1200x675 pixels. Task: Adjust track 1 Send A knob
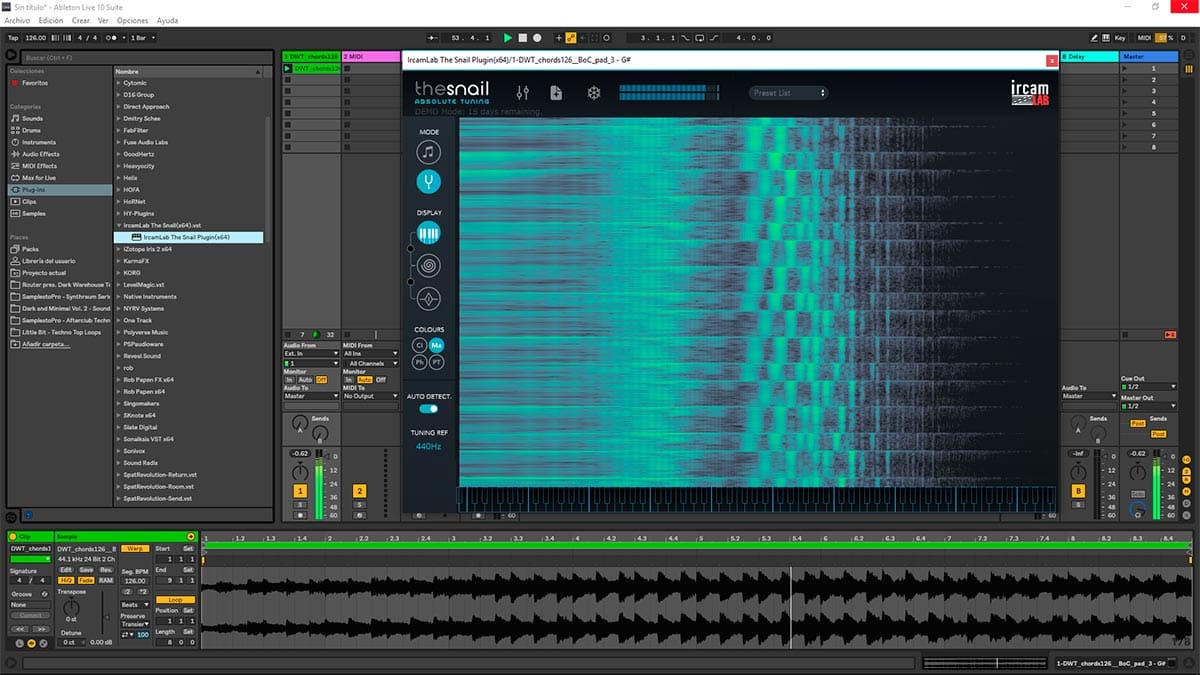tap(300, 425)
